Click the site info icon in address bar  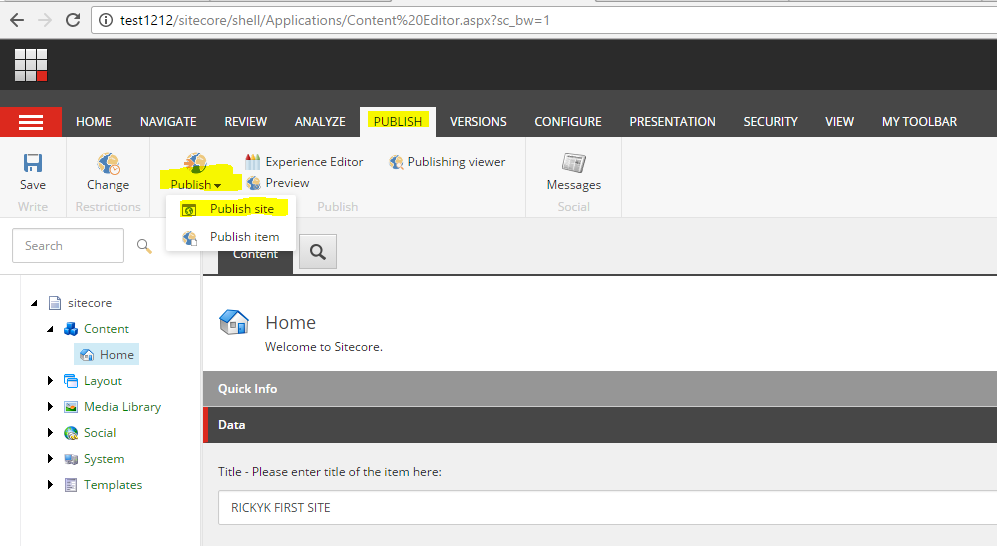click(x=106, y=20)
